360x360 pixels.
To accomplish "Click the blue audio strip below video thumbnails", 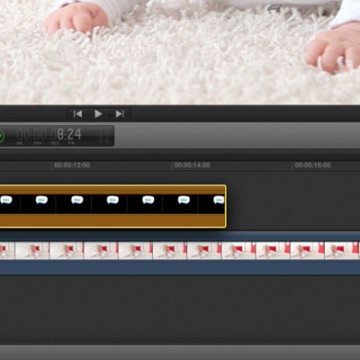I will click(180, 267).
